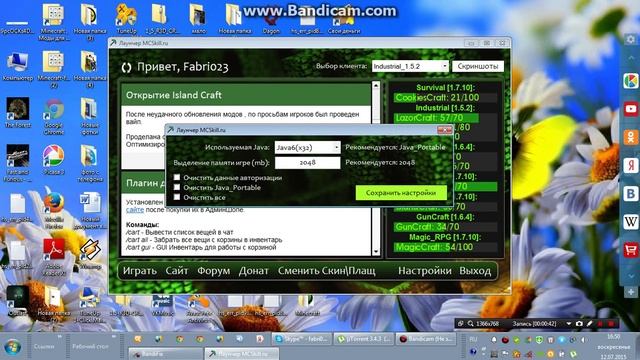Select MagicCraft 54/100 server bar
Viewport: 640px width, 360px height.
pos(445,247)
